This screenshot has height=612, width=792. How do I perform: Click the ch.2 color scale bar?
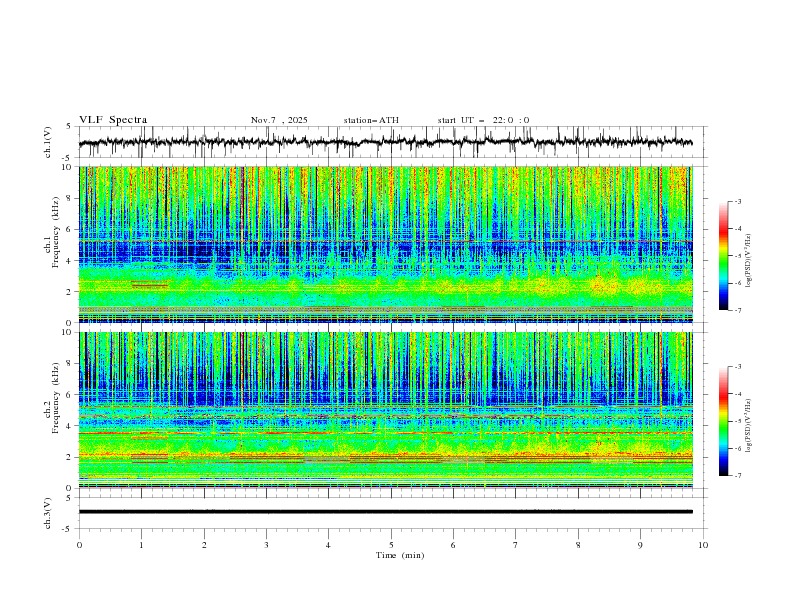723,421
